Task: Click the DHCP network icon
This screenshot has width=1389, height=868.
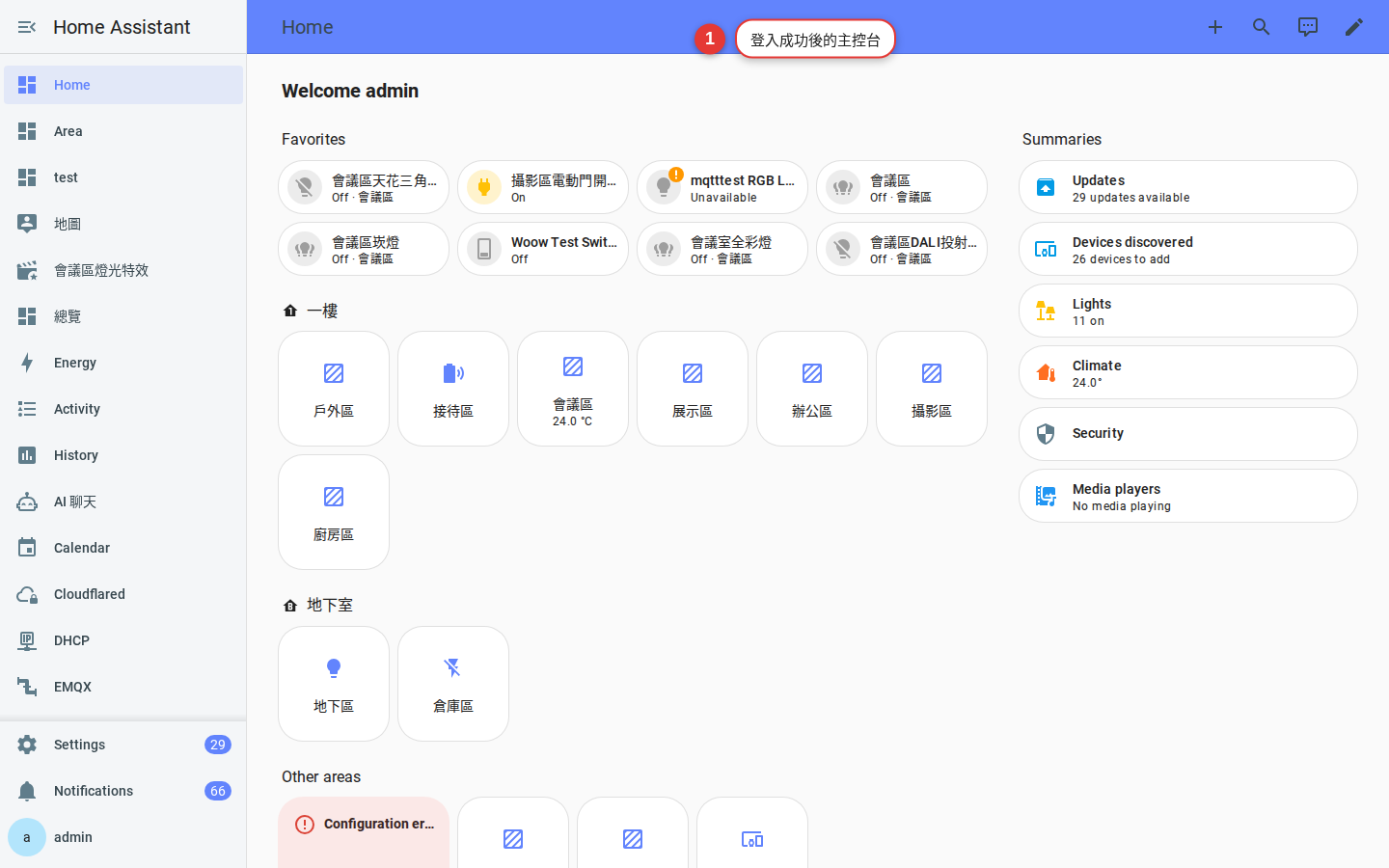Action: pos(27,640)
